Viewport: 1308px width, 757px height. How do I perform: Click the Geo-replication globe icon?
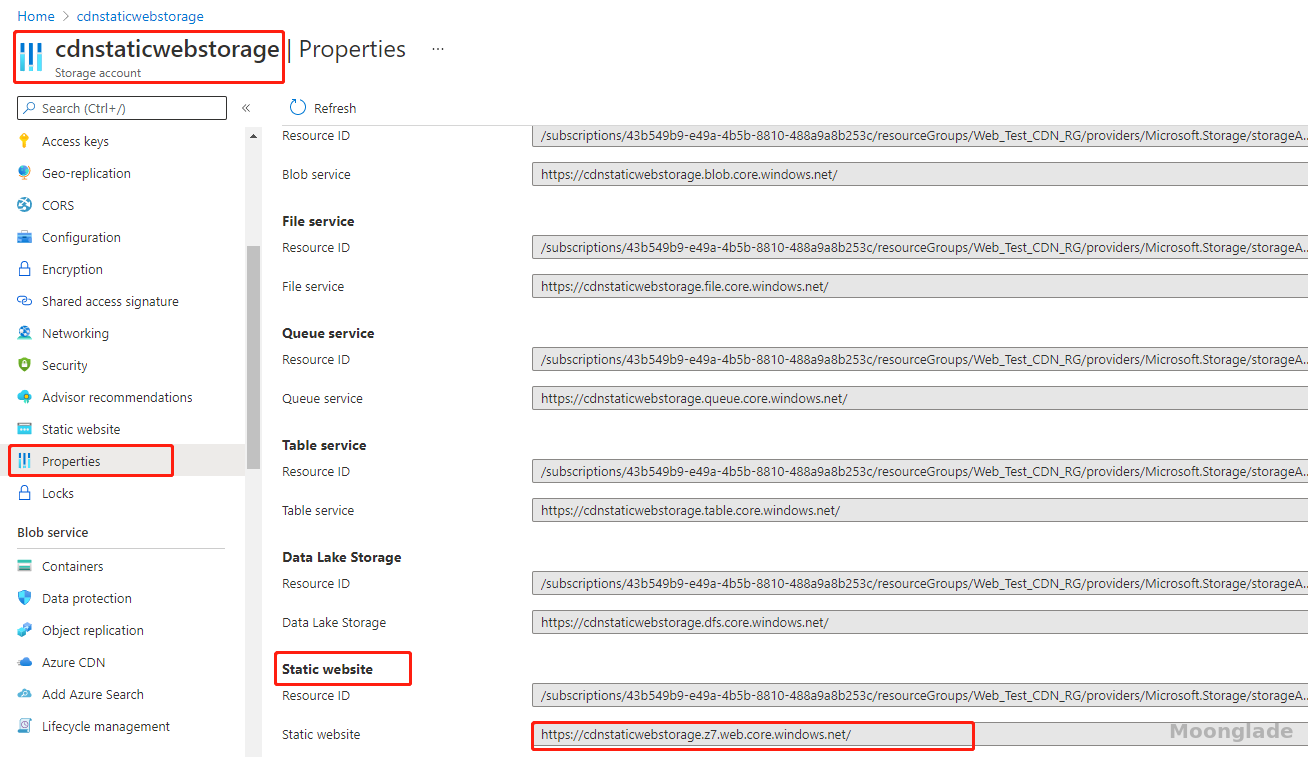[25, 173]
